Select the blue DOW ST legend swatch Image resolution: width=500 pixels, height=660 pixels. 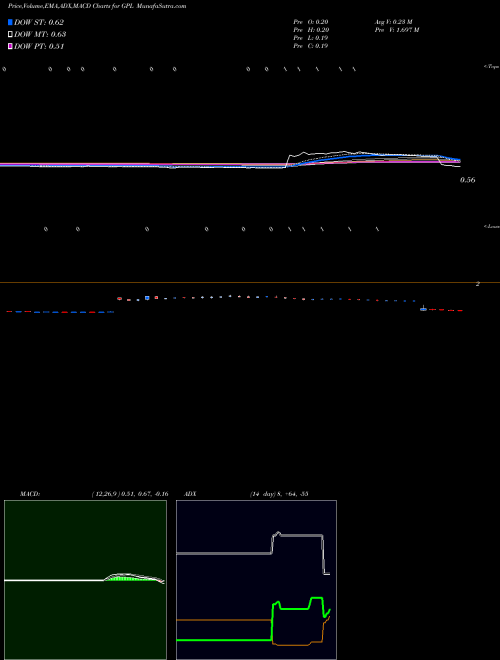pyautogui.click(x=10, y=22)
